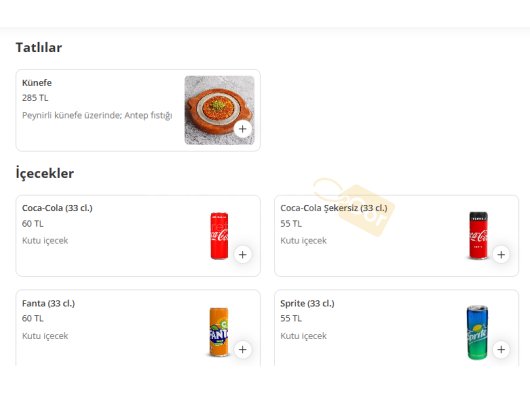Click the green Sprite can image
530x393 pixels.
pyautogui.click(x=477, y=332)
